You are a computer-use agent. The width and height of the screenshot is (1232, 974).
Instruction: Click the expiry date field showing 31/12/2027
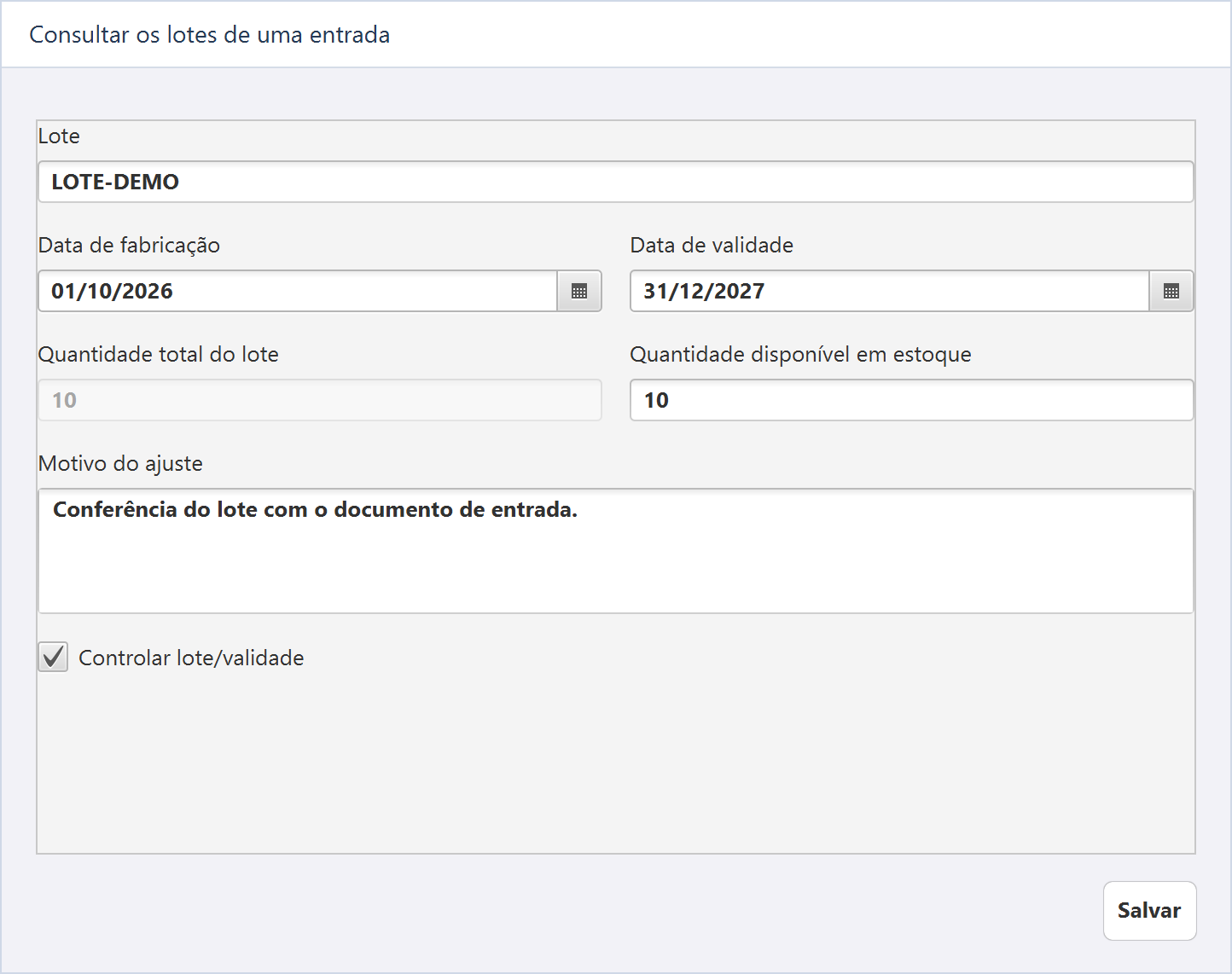pyautogui.click(x=890, y=291)
